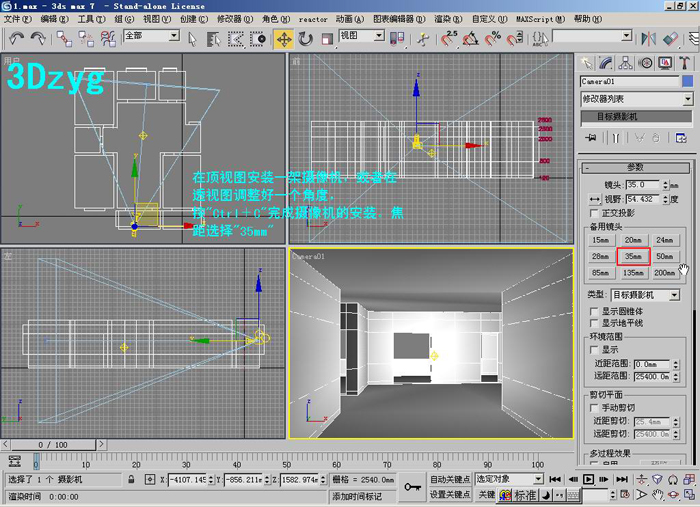
Task: Switch to the Create command panel tab
Action: pos(586,63)
